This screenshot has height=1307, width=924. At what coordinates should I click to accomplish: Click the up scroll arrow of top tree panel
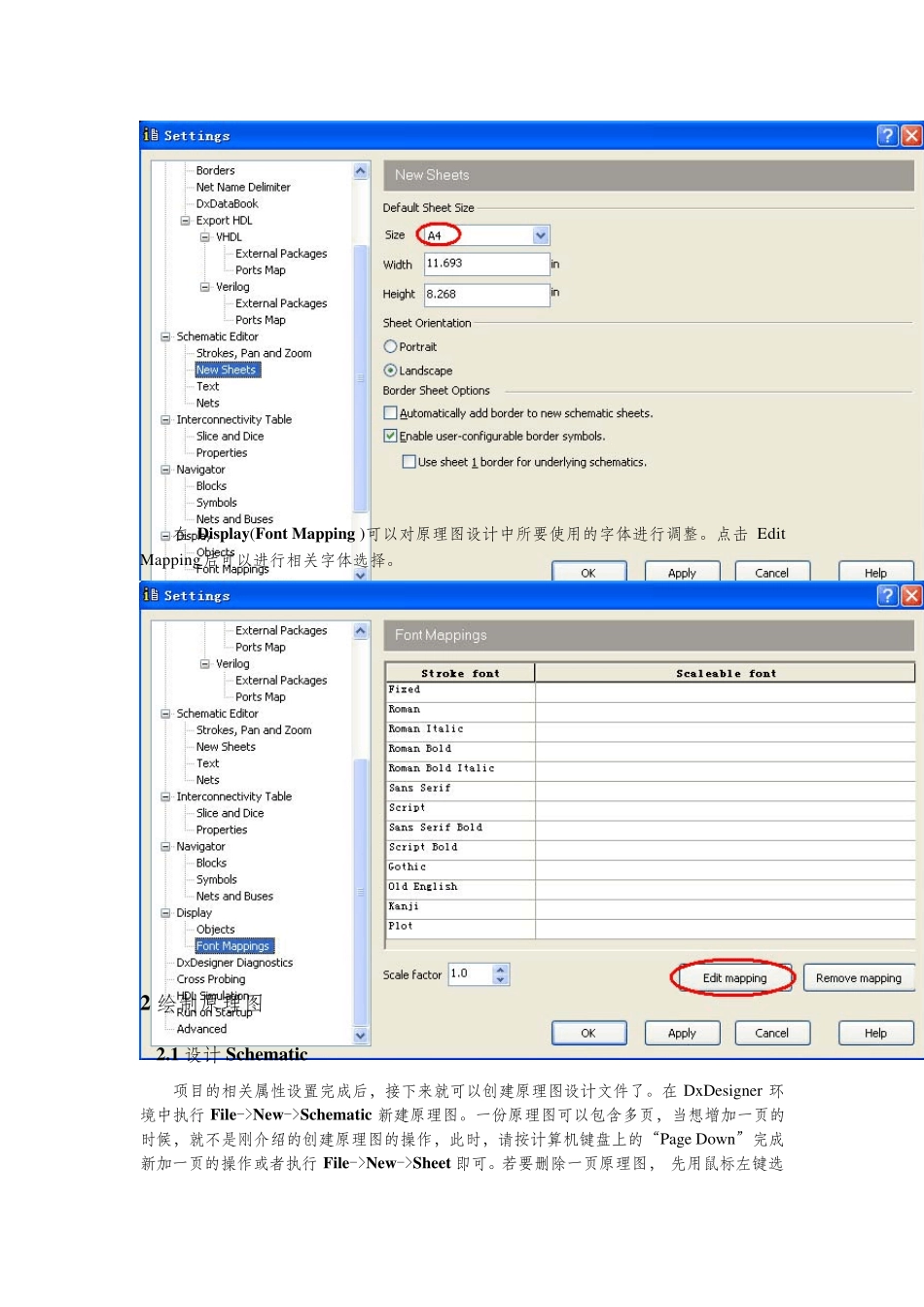(361, 171)
